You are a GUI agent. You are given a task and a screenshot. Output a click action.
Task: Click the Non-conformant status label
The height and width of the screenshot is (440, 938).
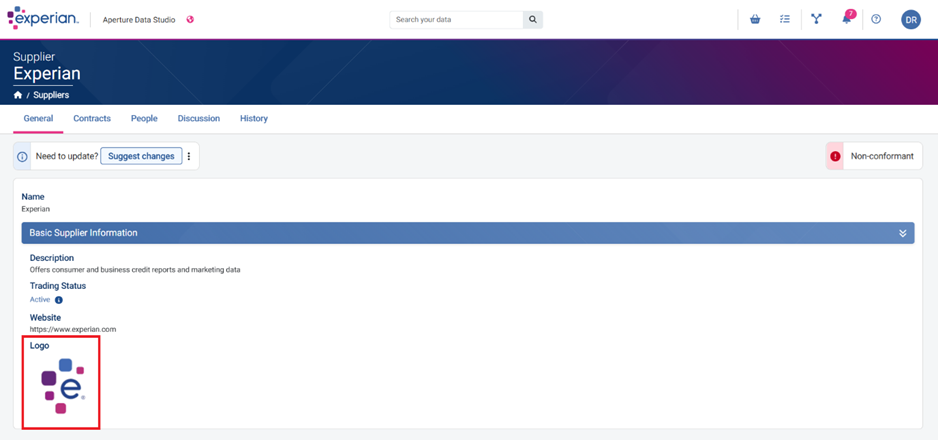882,156
